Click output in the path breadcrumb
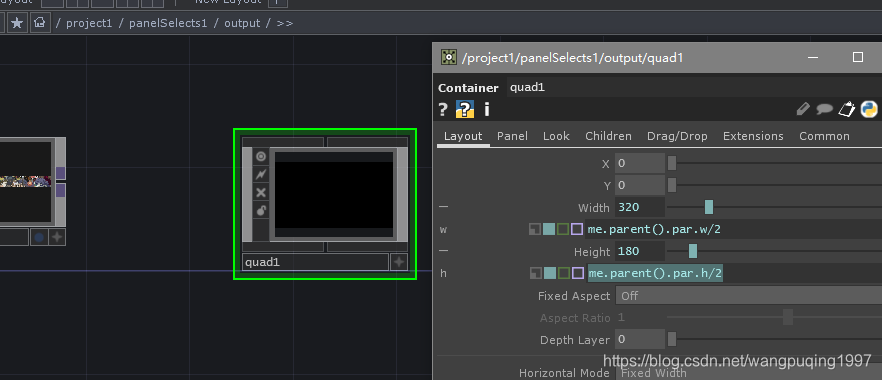 242,24
